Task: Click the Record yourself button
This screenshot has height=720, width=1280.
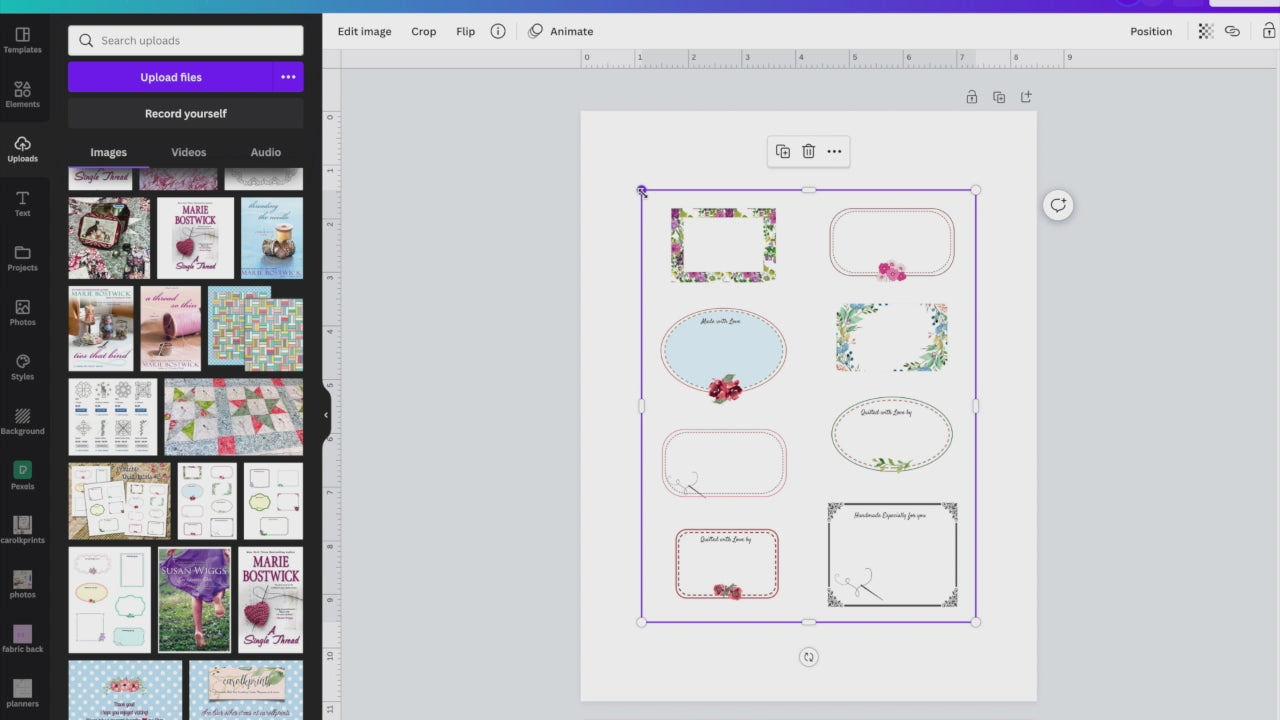Action: pos(186,113)
